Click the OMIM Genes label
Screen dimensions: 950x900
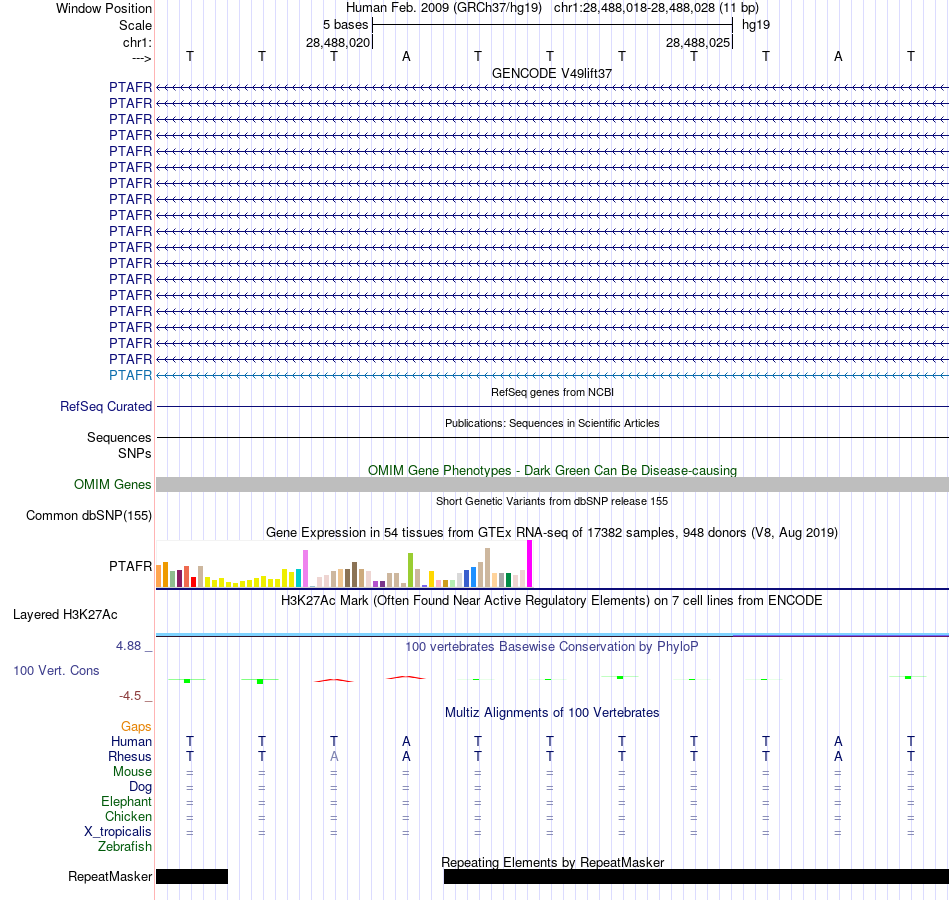pyautogui.click(x=112, y=484)
